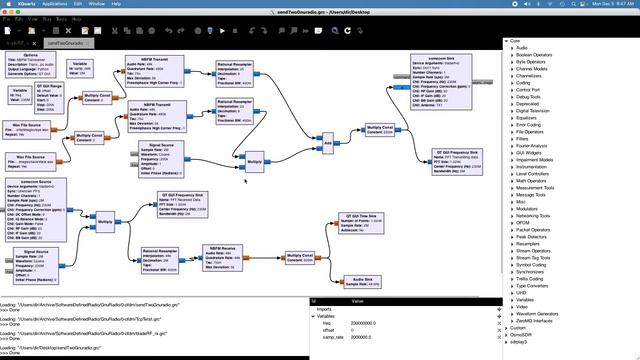640x360 pixels.
Task: Open the XQuartz Applications menu
Action: click(x=55, y=4)
